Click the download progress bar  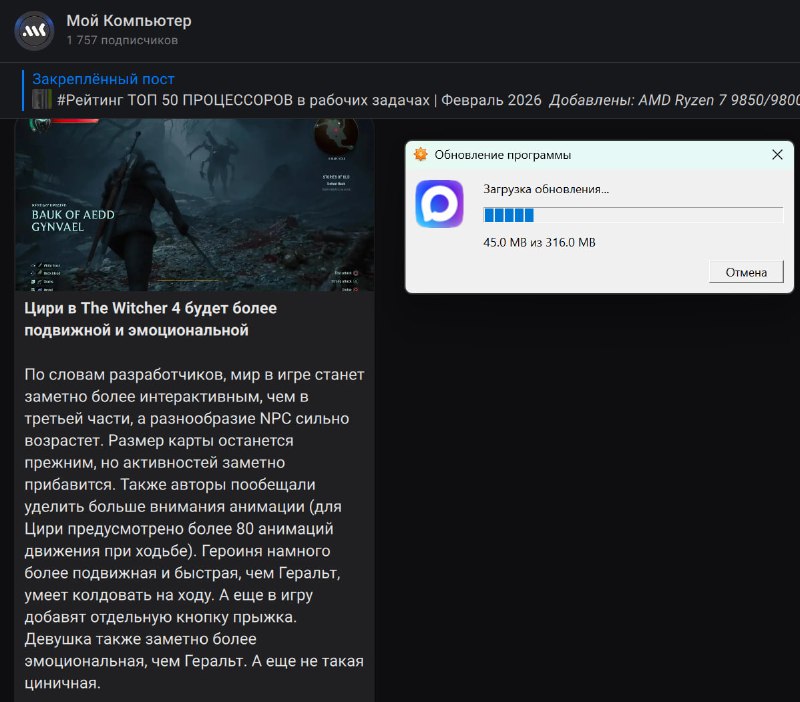(x=632, y=215)
